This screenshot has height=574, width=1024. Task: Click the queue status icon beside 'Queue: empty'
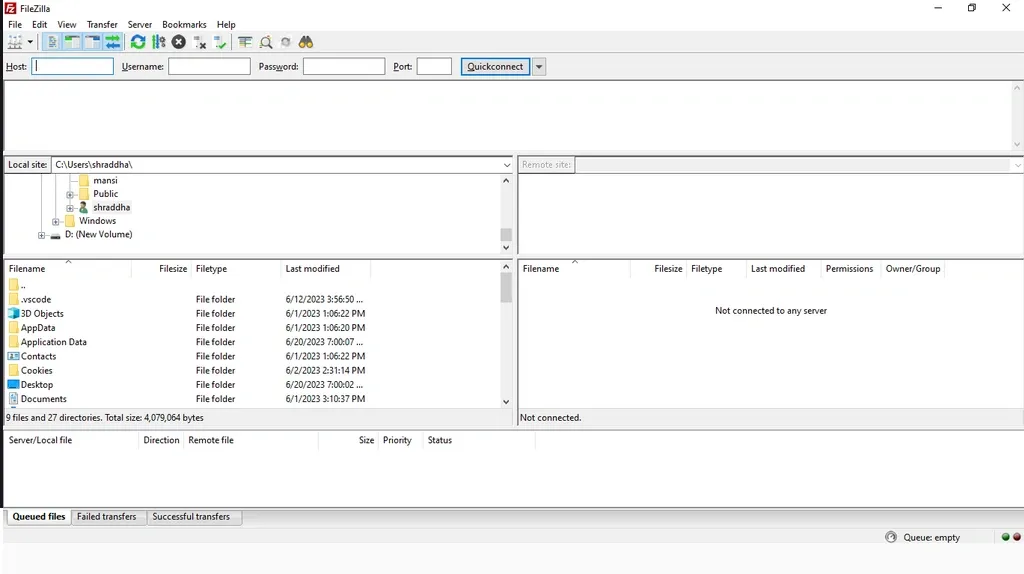pyautogui.click(x=891, y=537)
